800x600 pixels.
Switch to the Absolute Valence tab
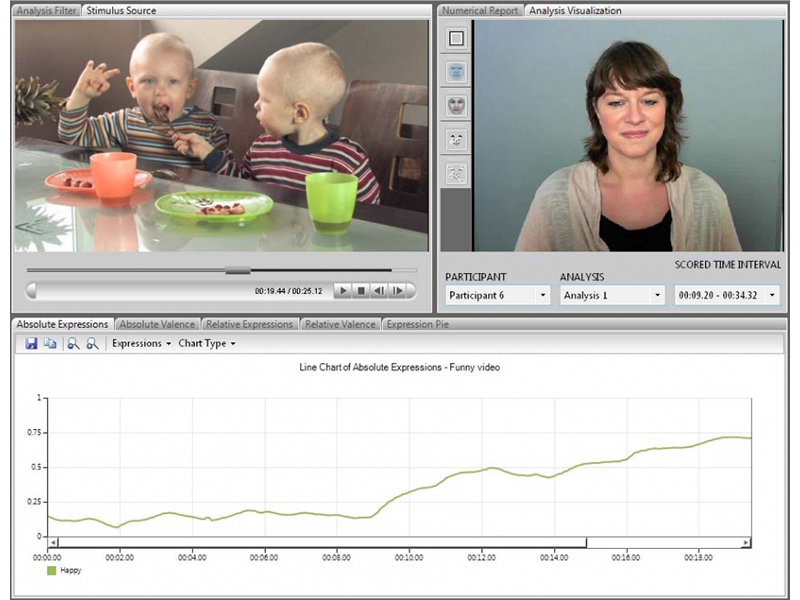(157, 324)
